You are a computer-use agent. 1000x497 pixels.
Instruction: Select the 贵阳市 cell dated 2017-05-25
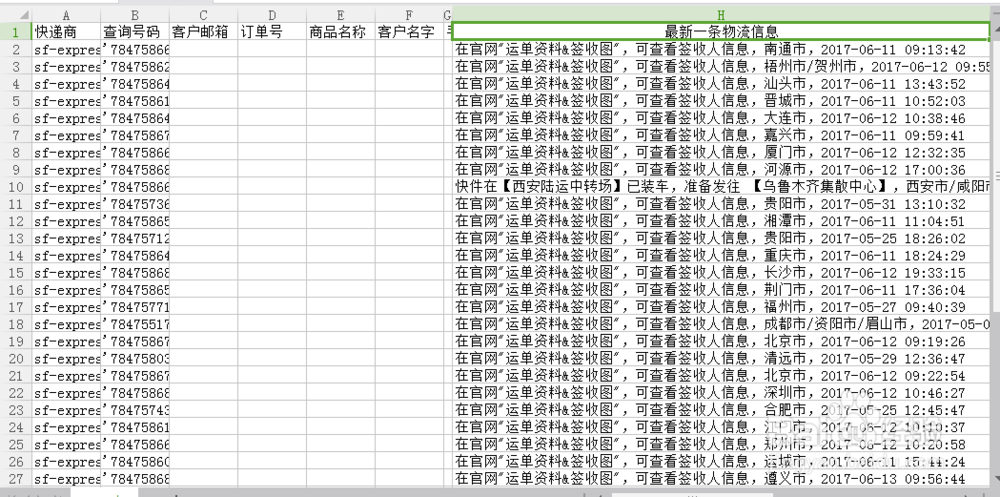click(x=721, y=239)
